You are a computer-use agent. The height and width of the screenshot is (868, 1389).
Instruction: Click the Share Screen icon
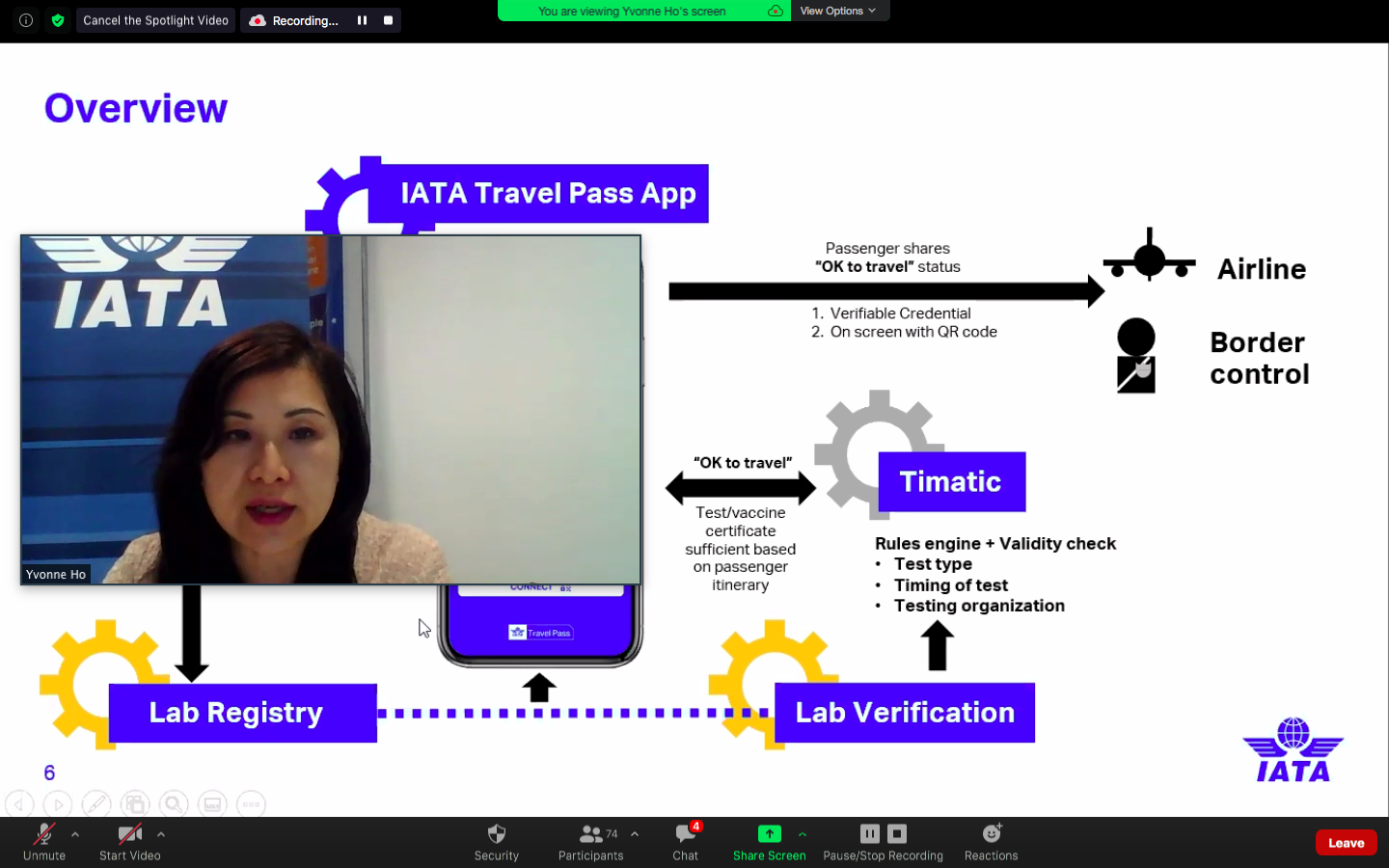769,834
